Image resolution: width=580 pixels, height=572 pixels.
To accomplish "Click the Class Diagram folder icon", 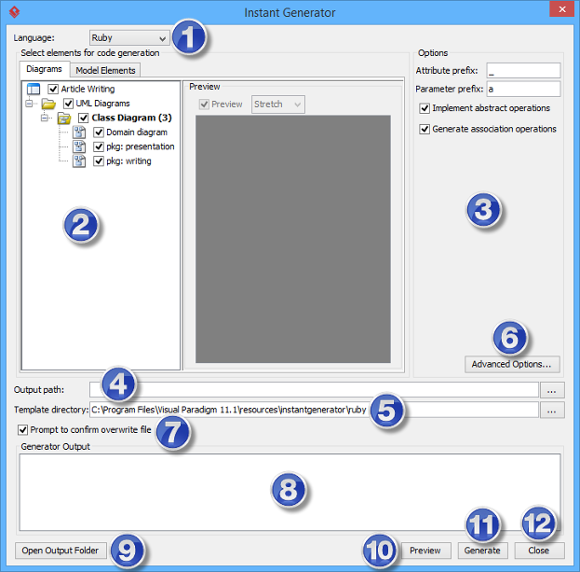I will click(64, 118).
